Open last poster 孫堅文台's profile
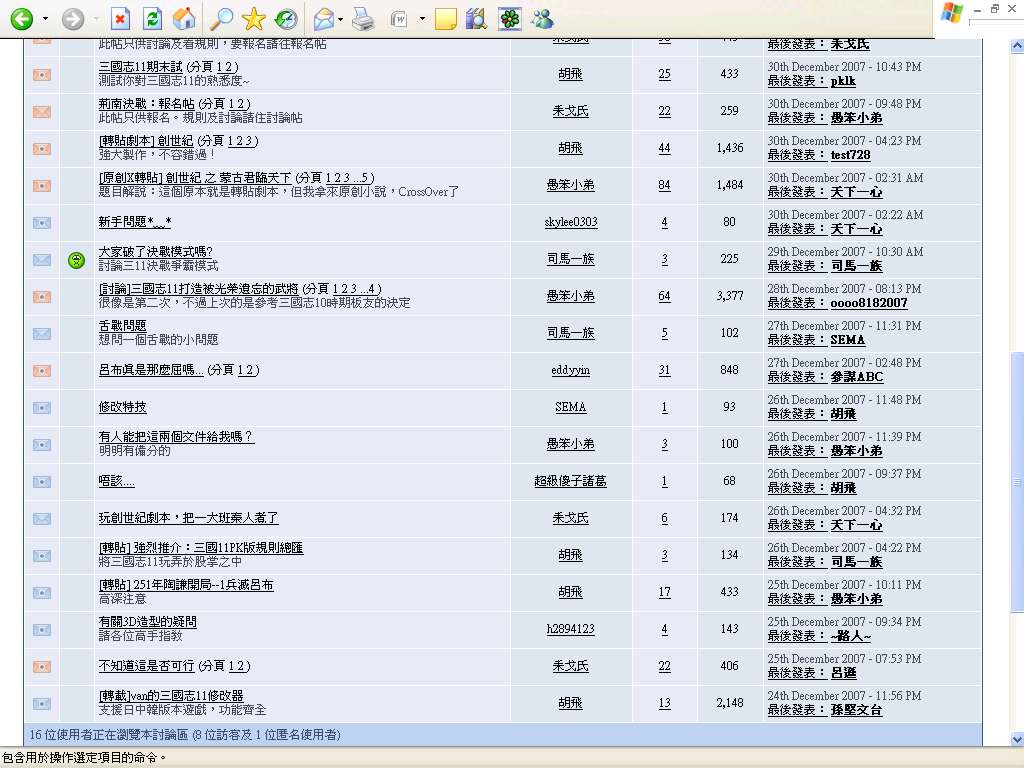The height and width of the screenshot is (768, 1024). coord(856,711)
